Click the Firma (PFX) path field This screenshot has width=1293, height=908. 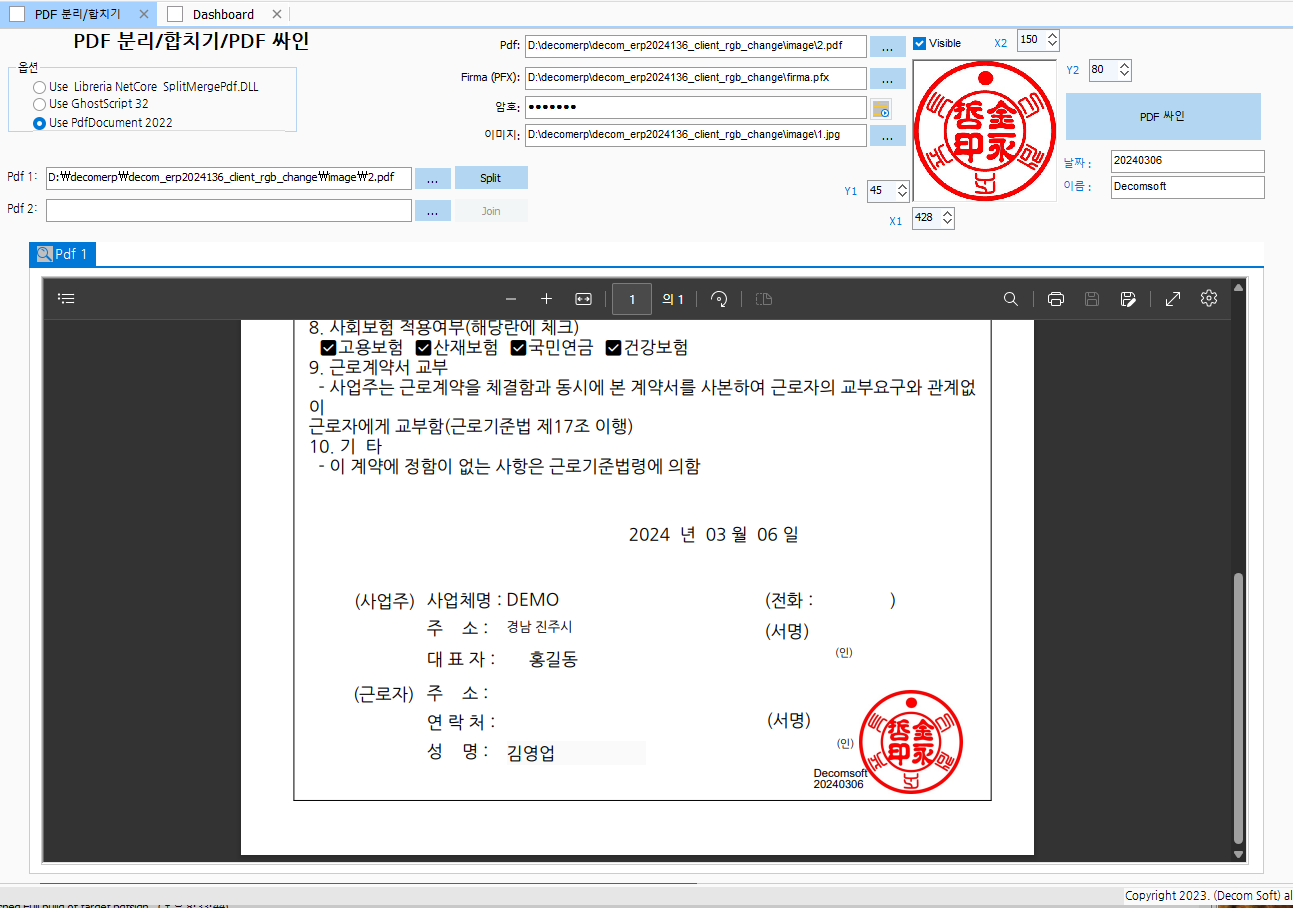tap(695, 77)
